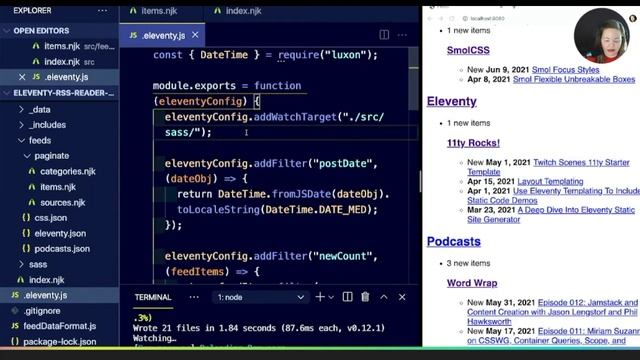640x360 pixels.
Task: Open css.json file
Action: pyautogui.click(x=45, y=218)
